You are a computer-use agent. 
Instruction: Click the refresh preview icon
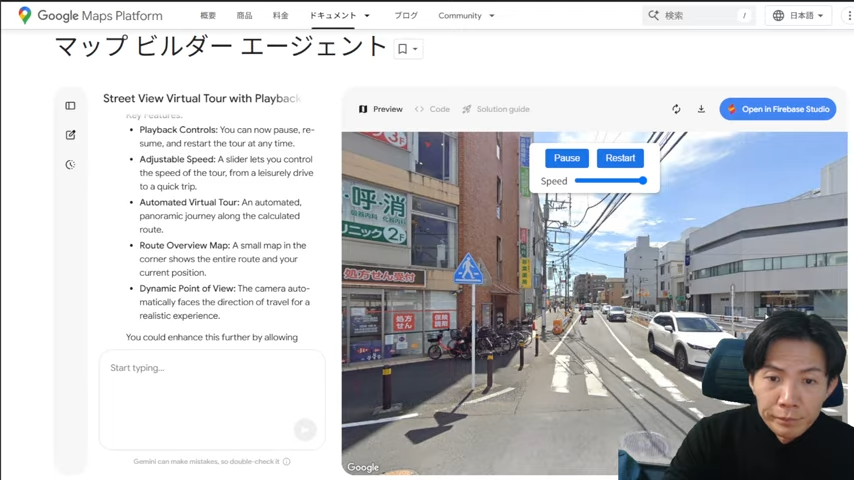pos(676,109)
